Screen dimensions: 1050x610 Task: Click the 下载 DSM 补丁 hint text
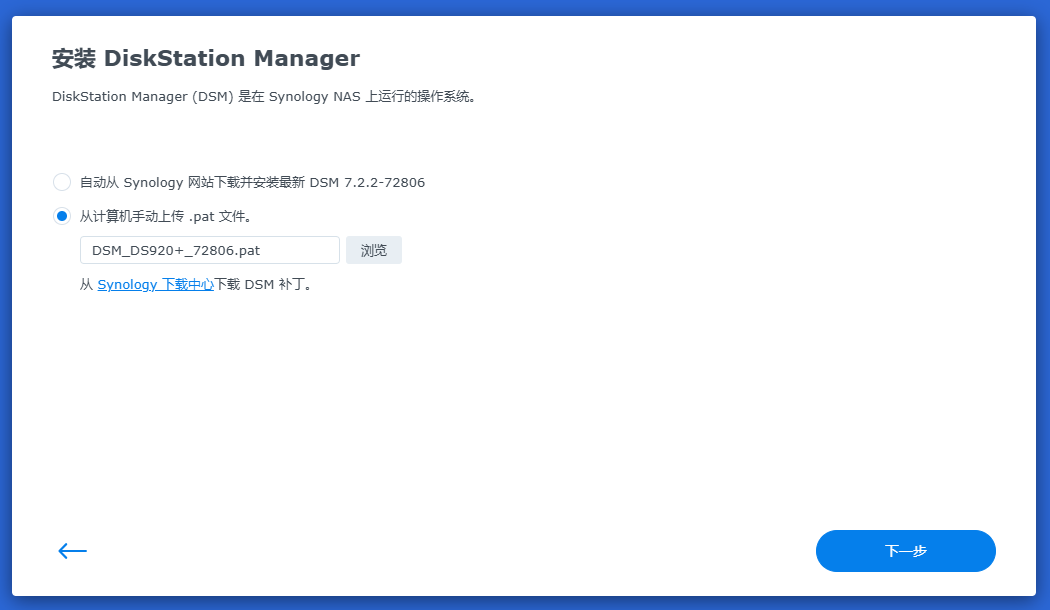pos(264,284)
